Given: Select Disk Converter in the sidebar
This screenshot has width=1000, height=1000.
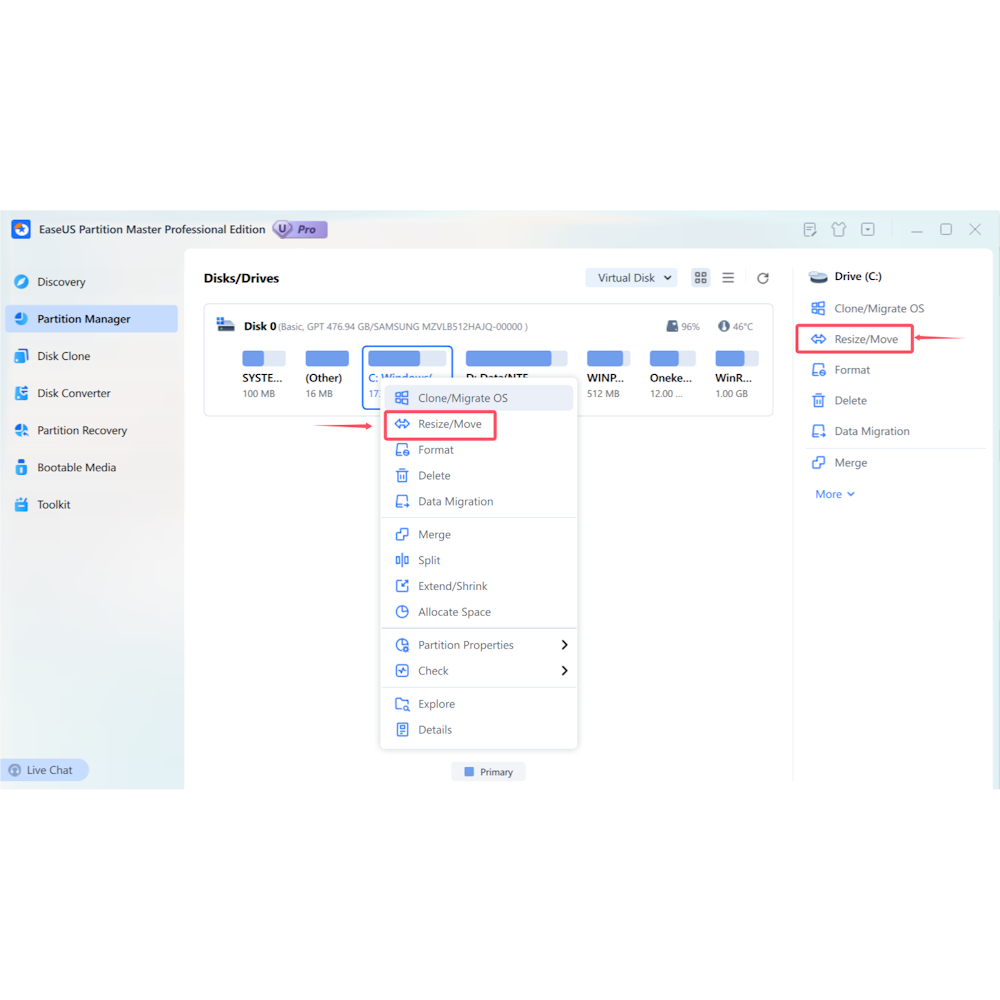Looking at the screenshot, I should [x=72, y=393].
